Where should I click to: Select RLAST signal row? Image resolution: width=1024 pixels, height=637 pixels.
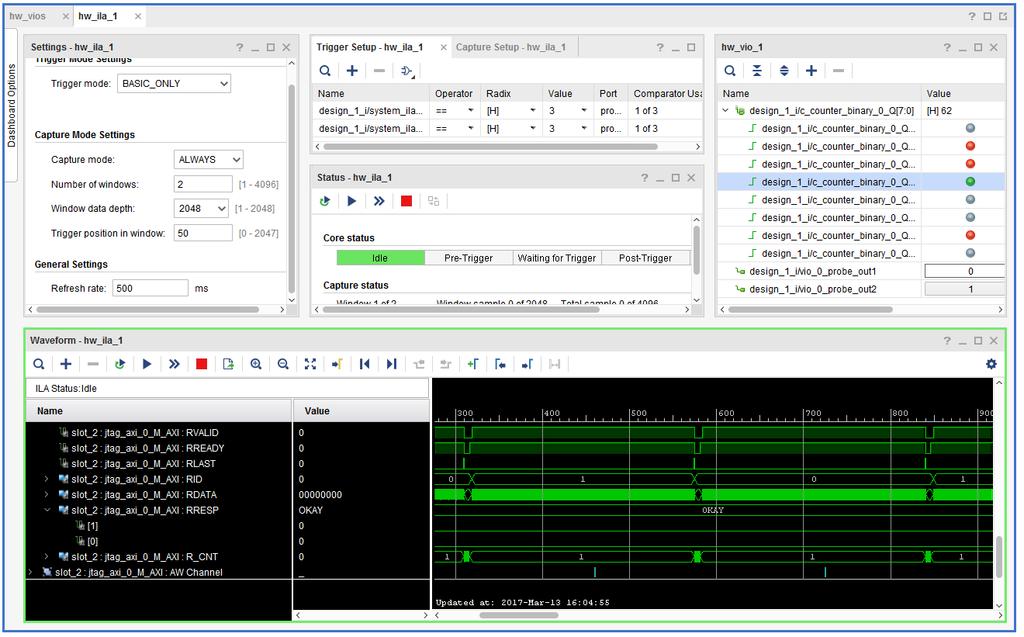(x=143, y=464)
